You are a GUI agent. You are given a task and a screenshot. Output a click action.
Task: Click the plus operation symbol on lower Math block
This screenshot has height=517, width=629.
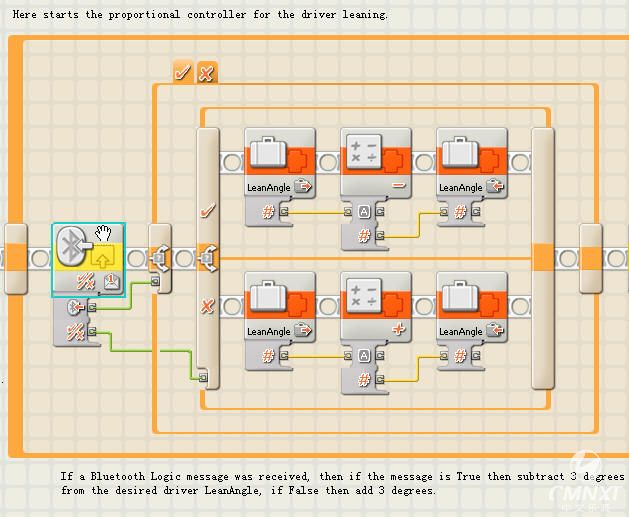(399, 329)
